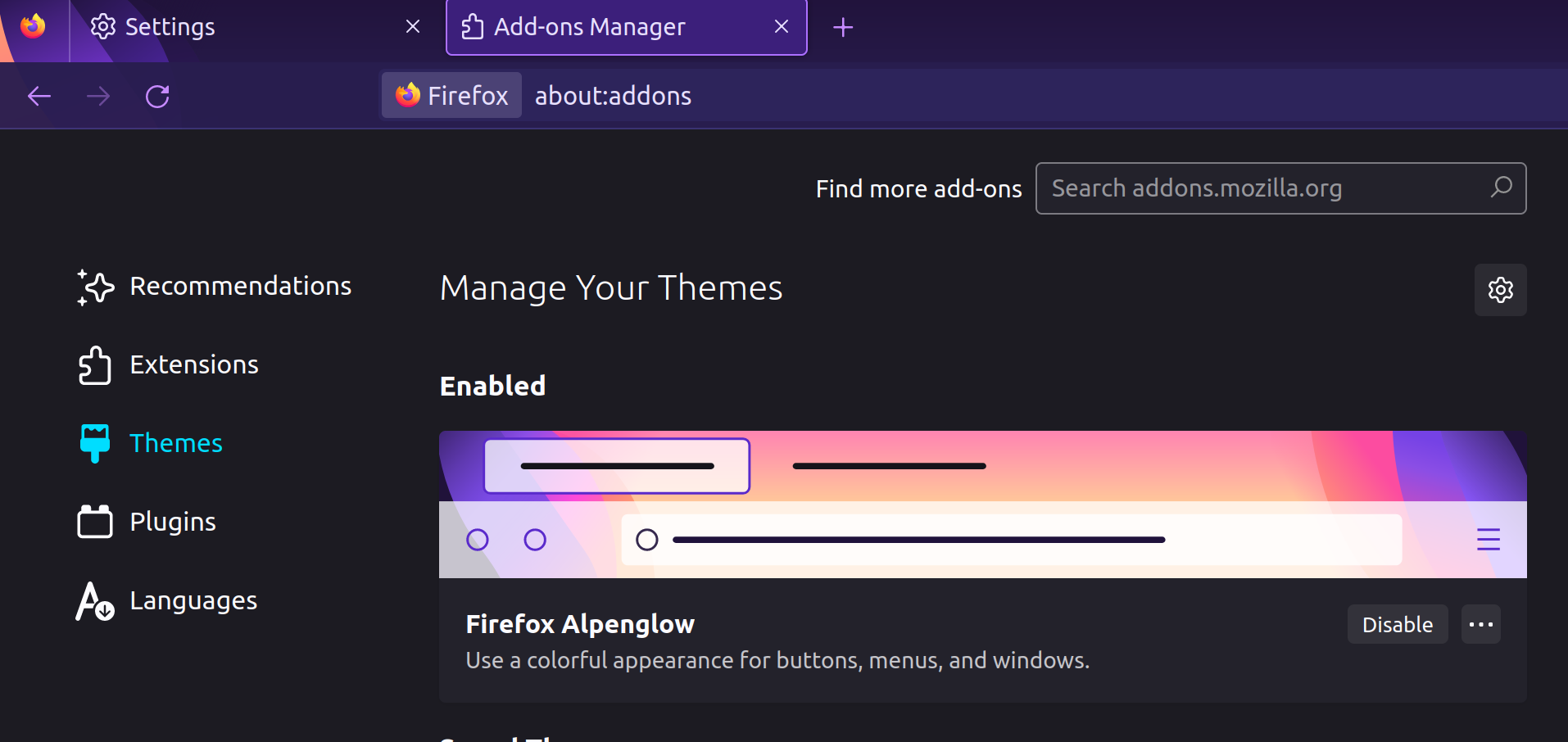Select Themes category
The height and width of the screenshot is (742, 1568).
point(151,443)
